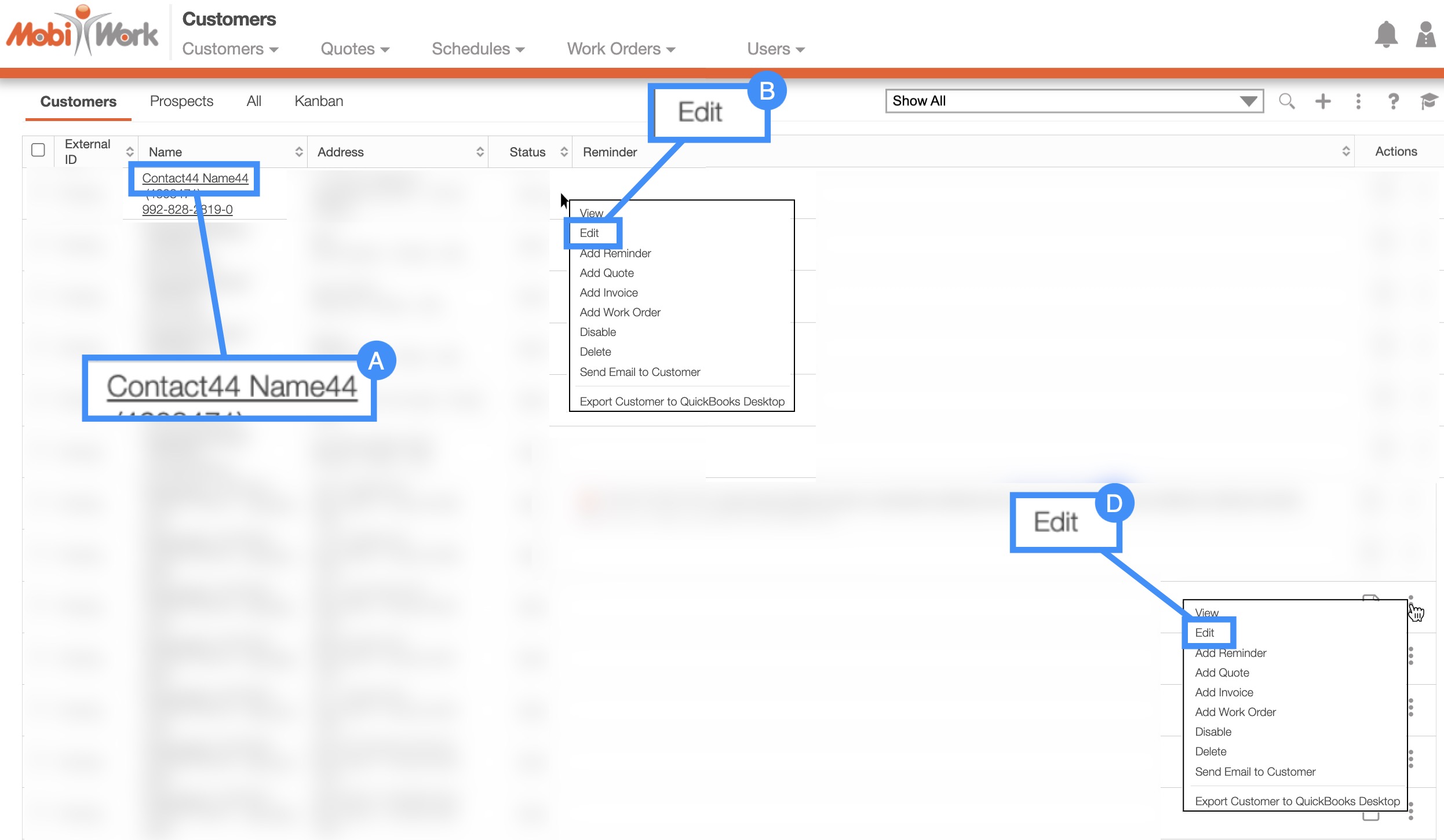Screen dimensions: 1444x840
Task: Open the toolbar three-dot options icon
Action: click(x=1358, y=101)
